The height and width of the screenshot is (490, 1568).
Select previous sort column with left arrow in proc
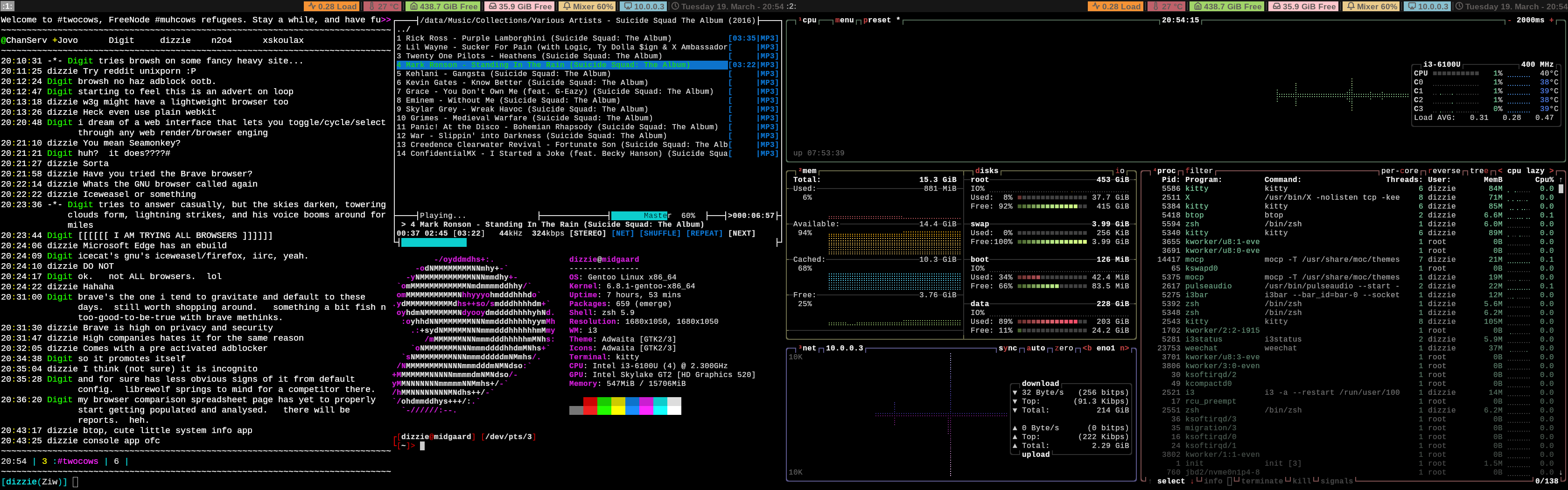click(1500, 171)
